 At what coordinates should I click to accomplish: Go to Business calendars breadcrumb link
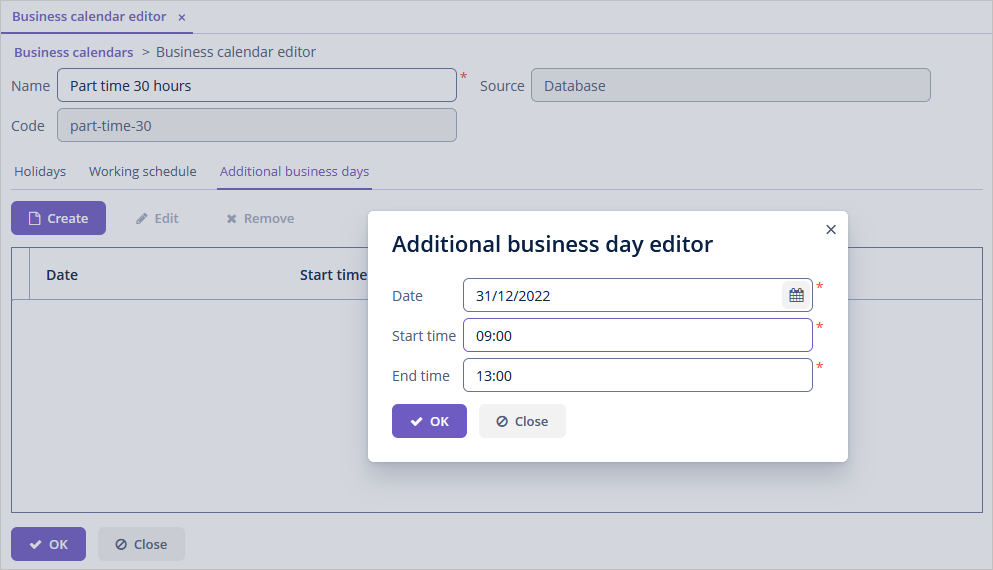pos(73,52)
